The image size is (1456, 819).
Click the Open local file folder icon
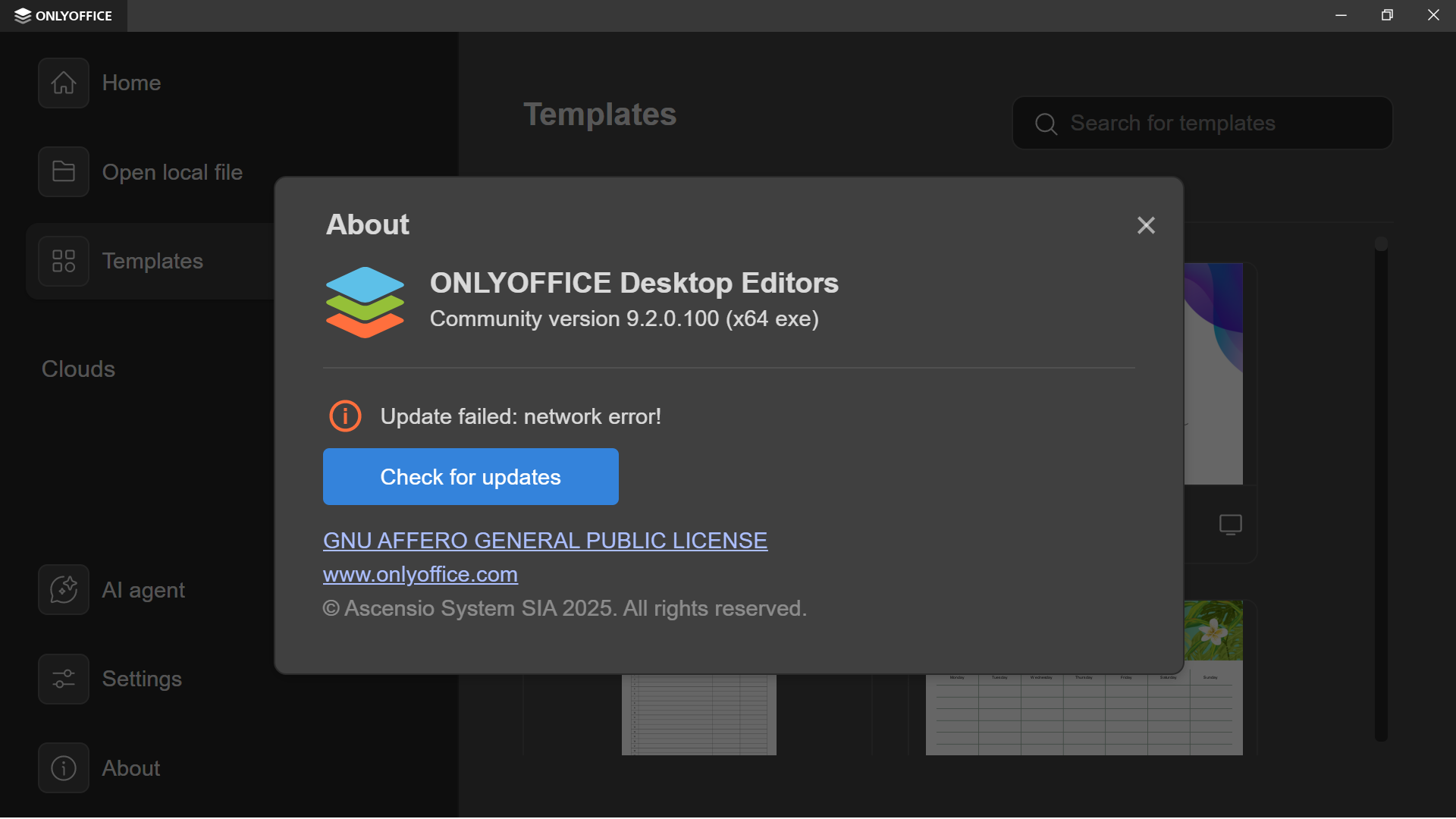tap(64, 172)
